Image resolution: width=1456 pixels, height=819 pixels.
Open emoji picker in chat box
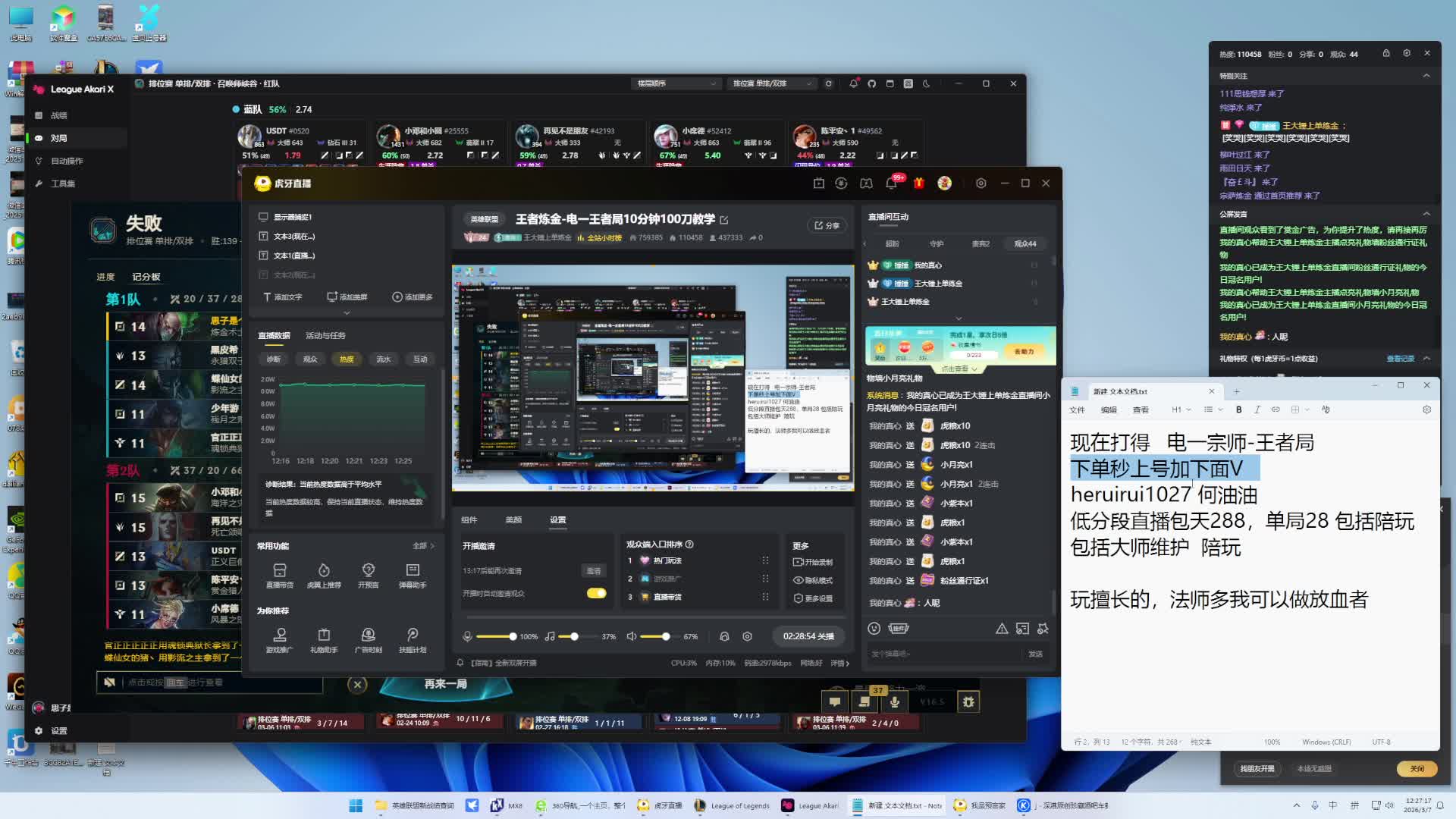pyautogui.click(x=874, y=629)
